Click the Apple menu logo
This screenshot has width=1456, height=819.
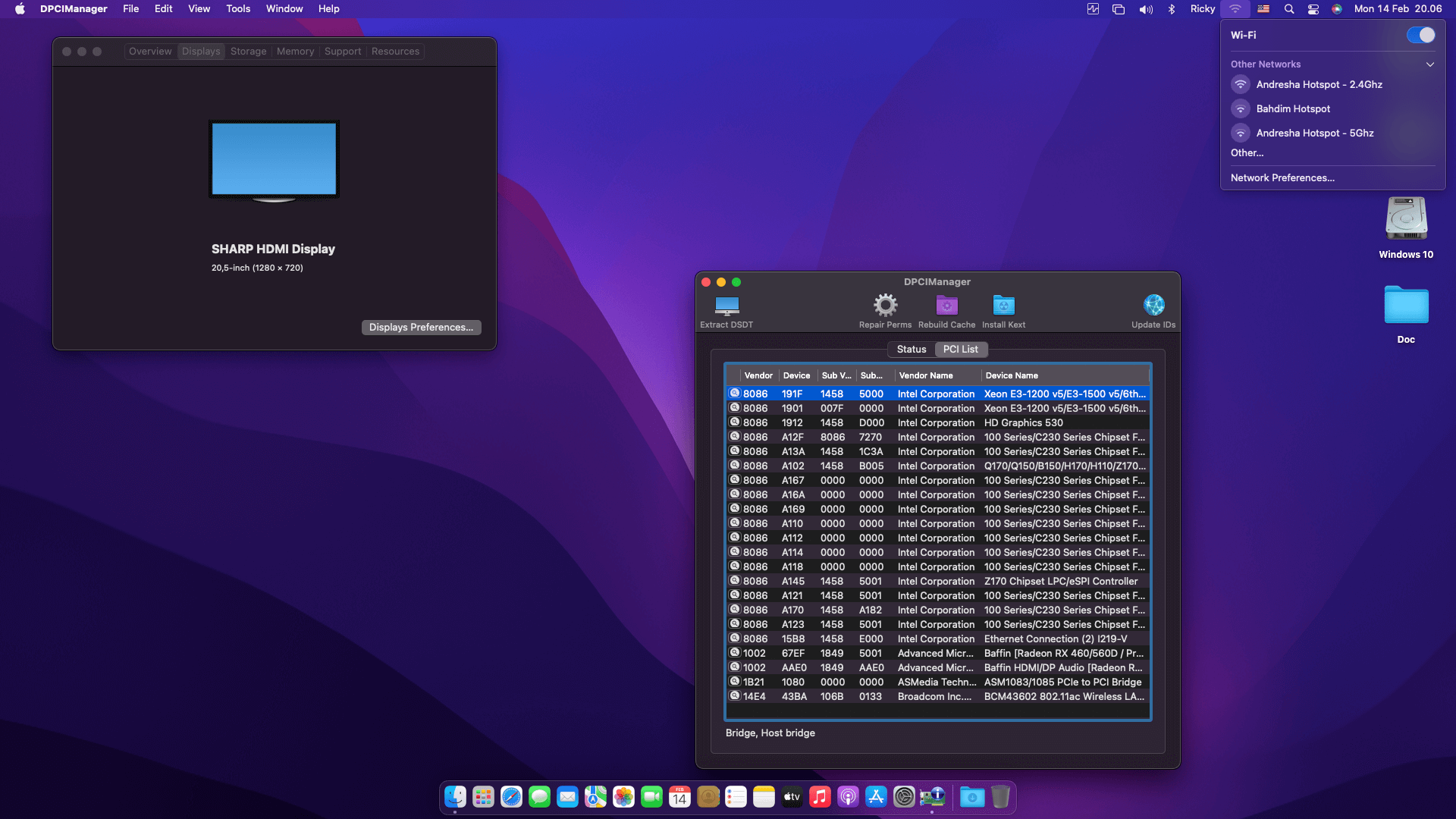[20, 9]
